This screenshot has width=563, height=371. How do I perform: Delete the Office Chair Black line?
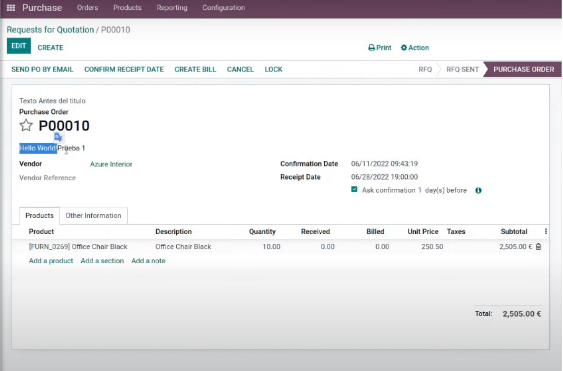coord(538,247)
